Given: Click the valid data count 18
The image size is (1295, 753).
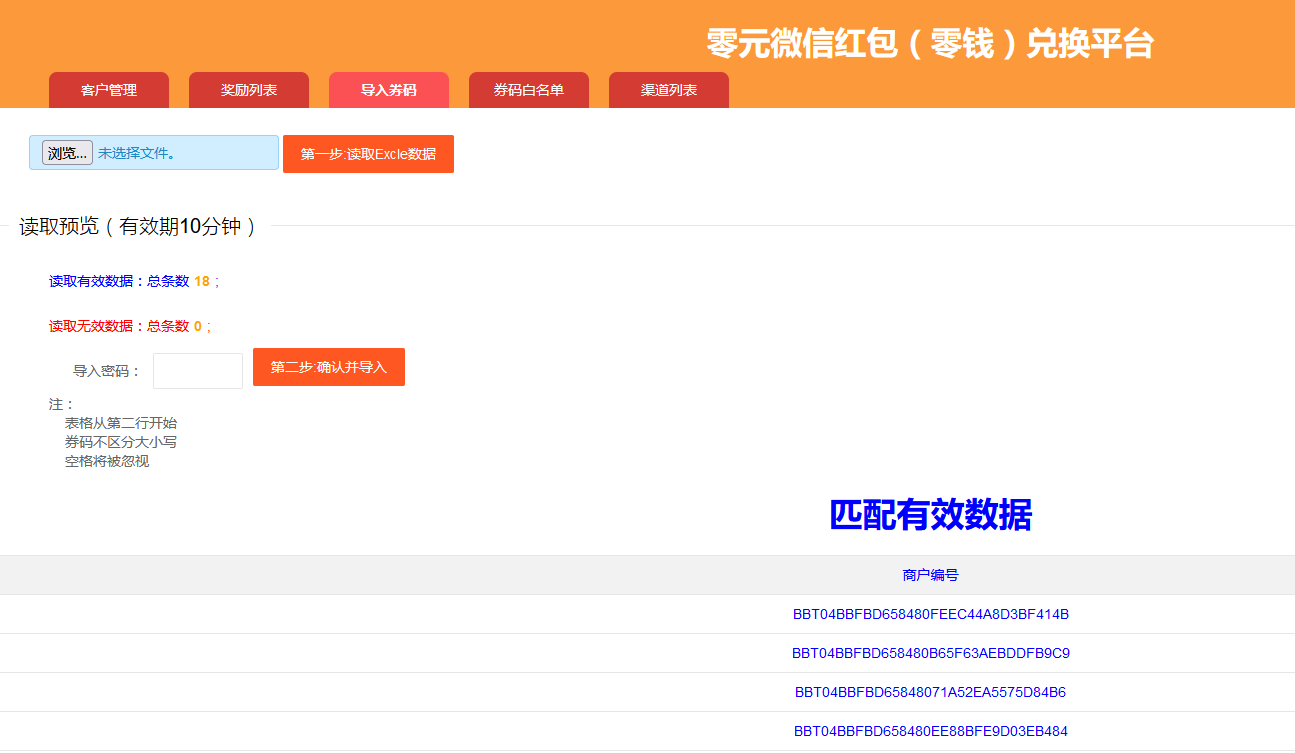Looking at the screenshot, I should pyautogui.click(x=202, y=282).
